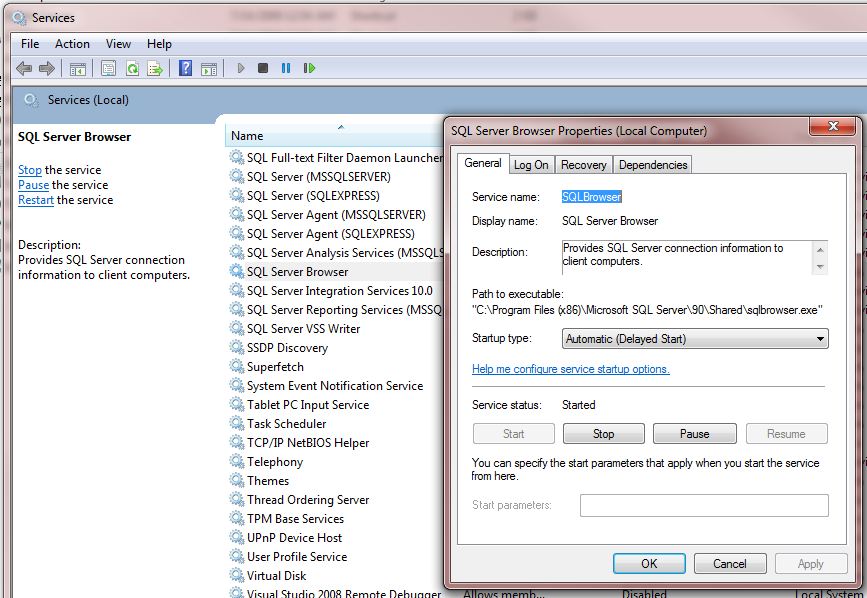Click gear icon beside Superfetch

[237, 366]
